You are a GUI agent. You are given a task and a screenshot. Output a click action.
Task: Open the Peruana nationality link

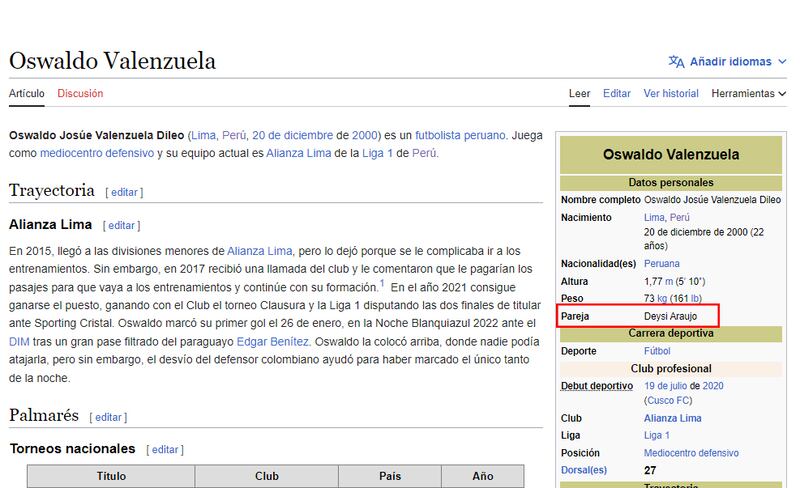click(662, 263)
